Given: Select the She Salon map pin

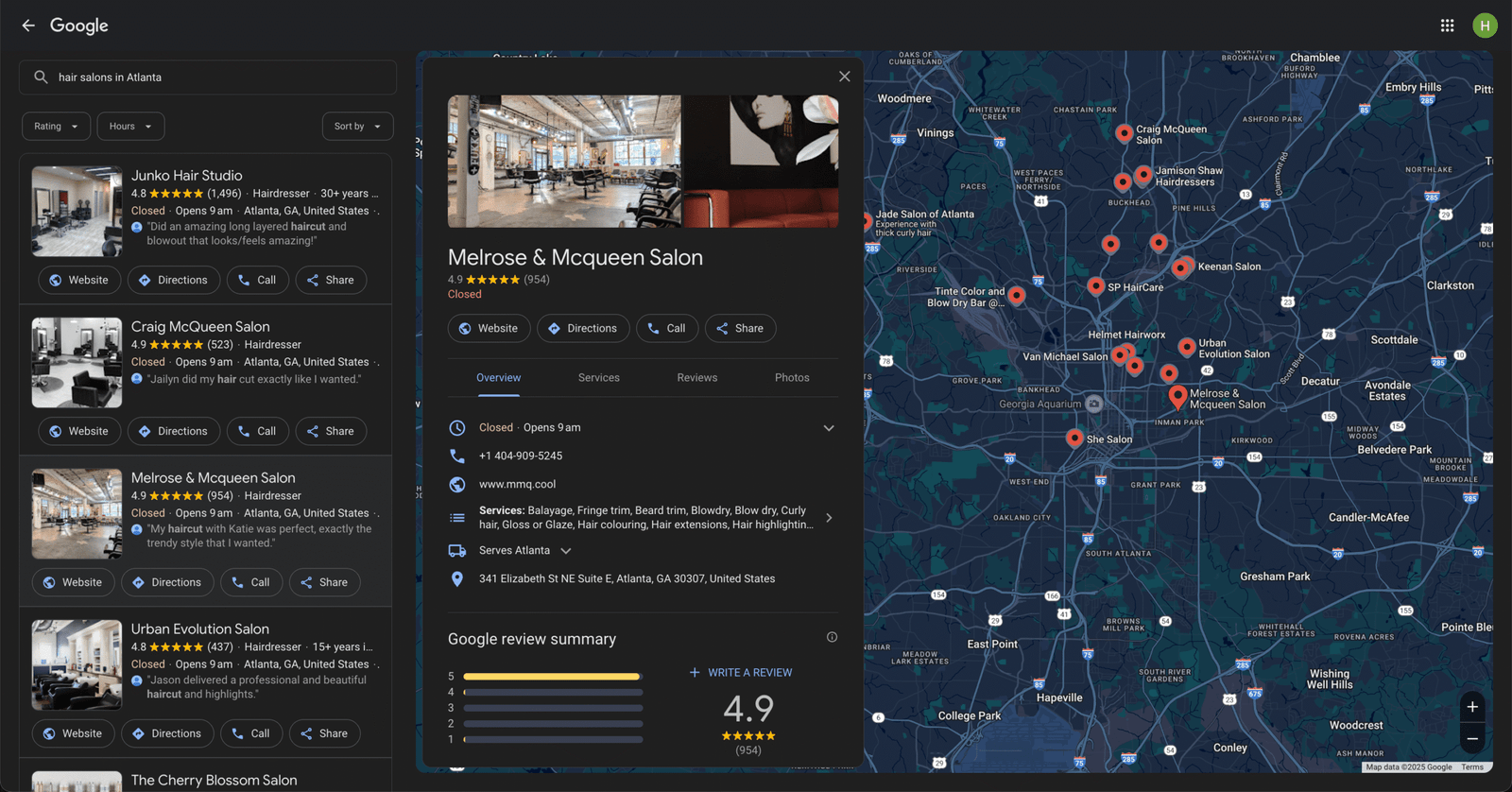Looking at the screenshot, I should pyautogui.click(x=1074, y=438).
